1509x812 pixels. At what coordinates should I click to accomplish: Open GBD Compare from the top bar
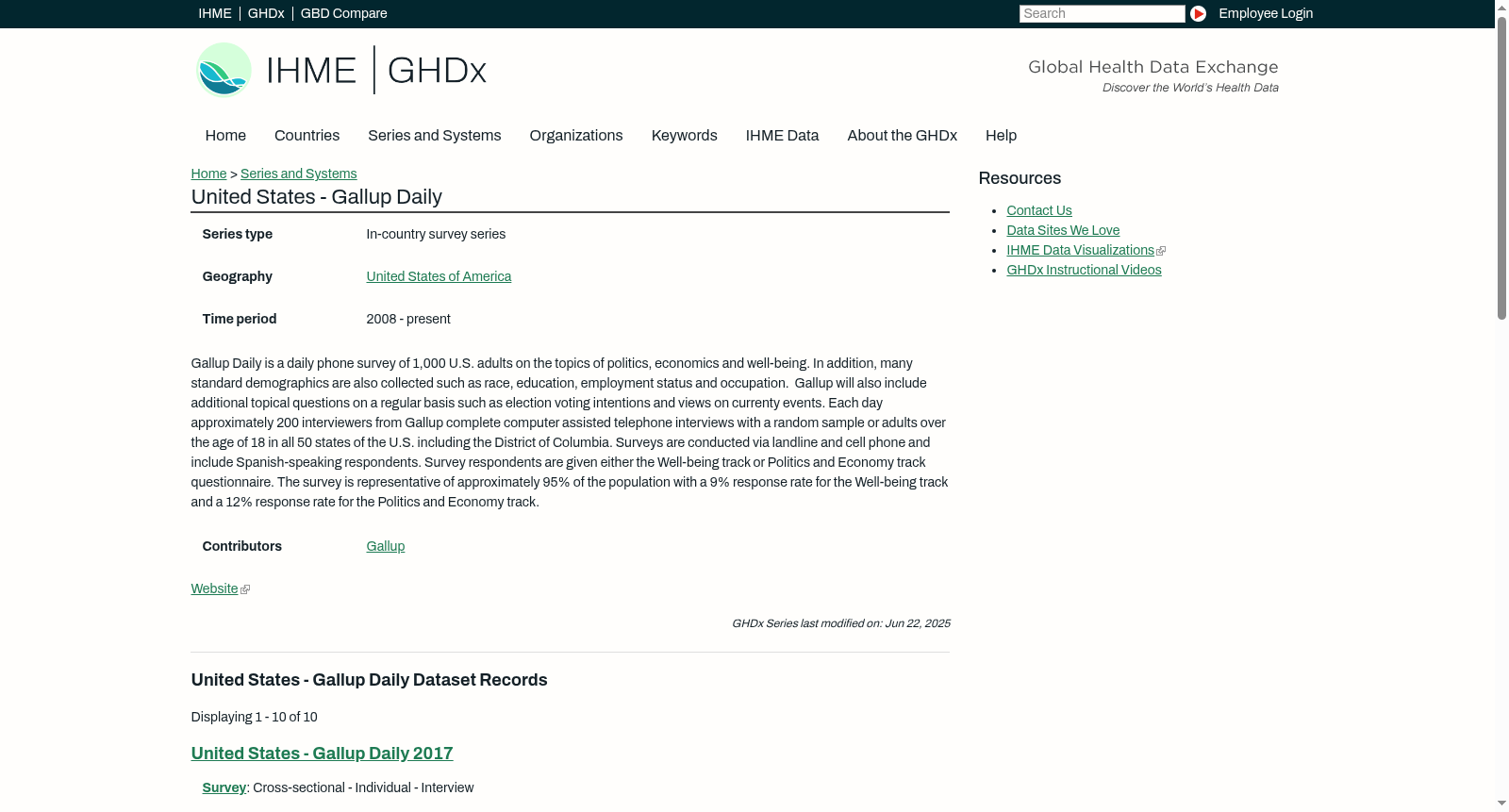[x=344, y=13]
